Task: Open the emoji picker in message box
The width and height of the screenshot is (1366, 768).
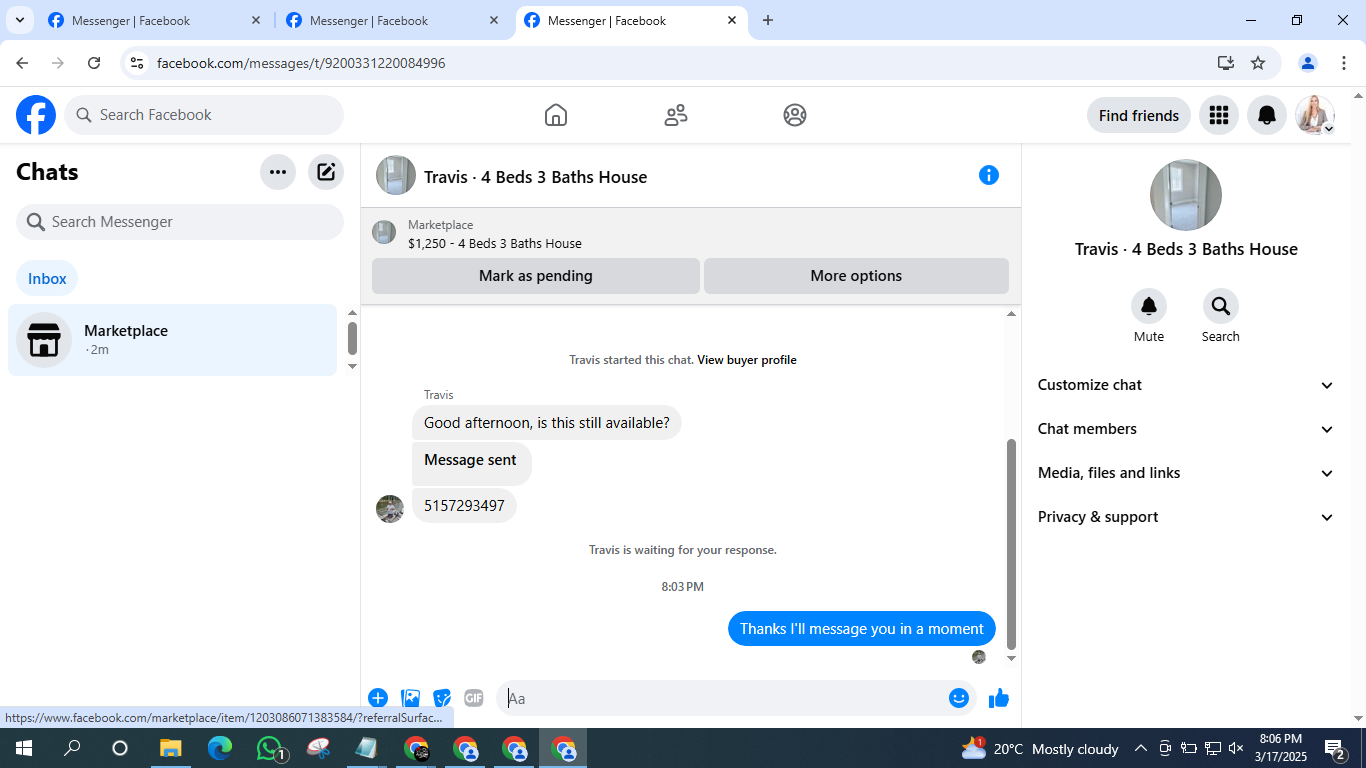Action: pos(959,698)
